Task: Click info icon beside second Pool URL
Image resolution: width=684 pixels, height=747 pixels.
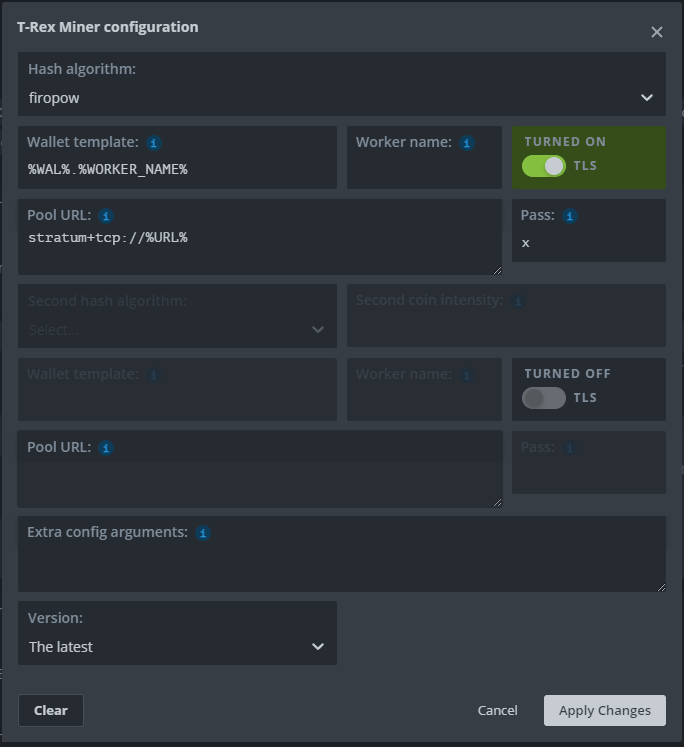Action: click(x=106, y=448)
